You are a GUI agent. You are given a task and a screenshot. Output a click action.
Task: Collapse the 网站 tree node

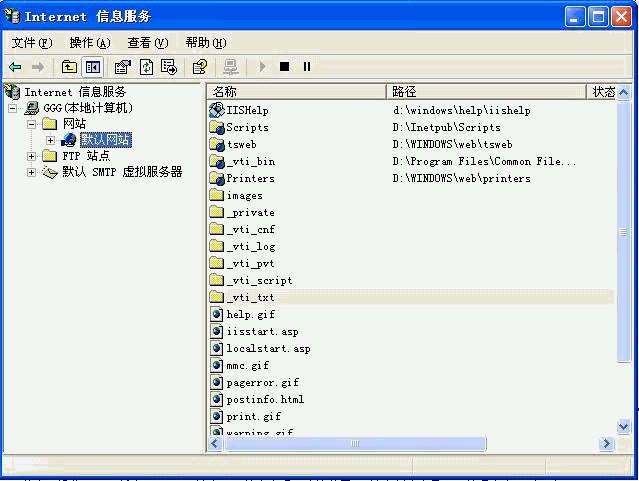pos(32,124)
